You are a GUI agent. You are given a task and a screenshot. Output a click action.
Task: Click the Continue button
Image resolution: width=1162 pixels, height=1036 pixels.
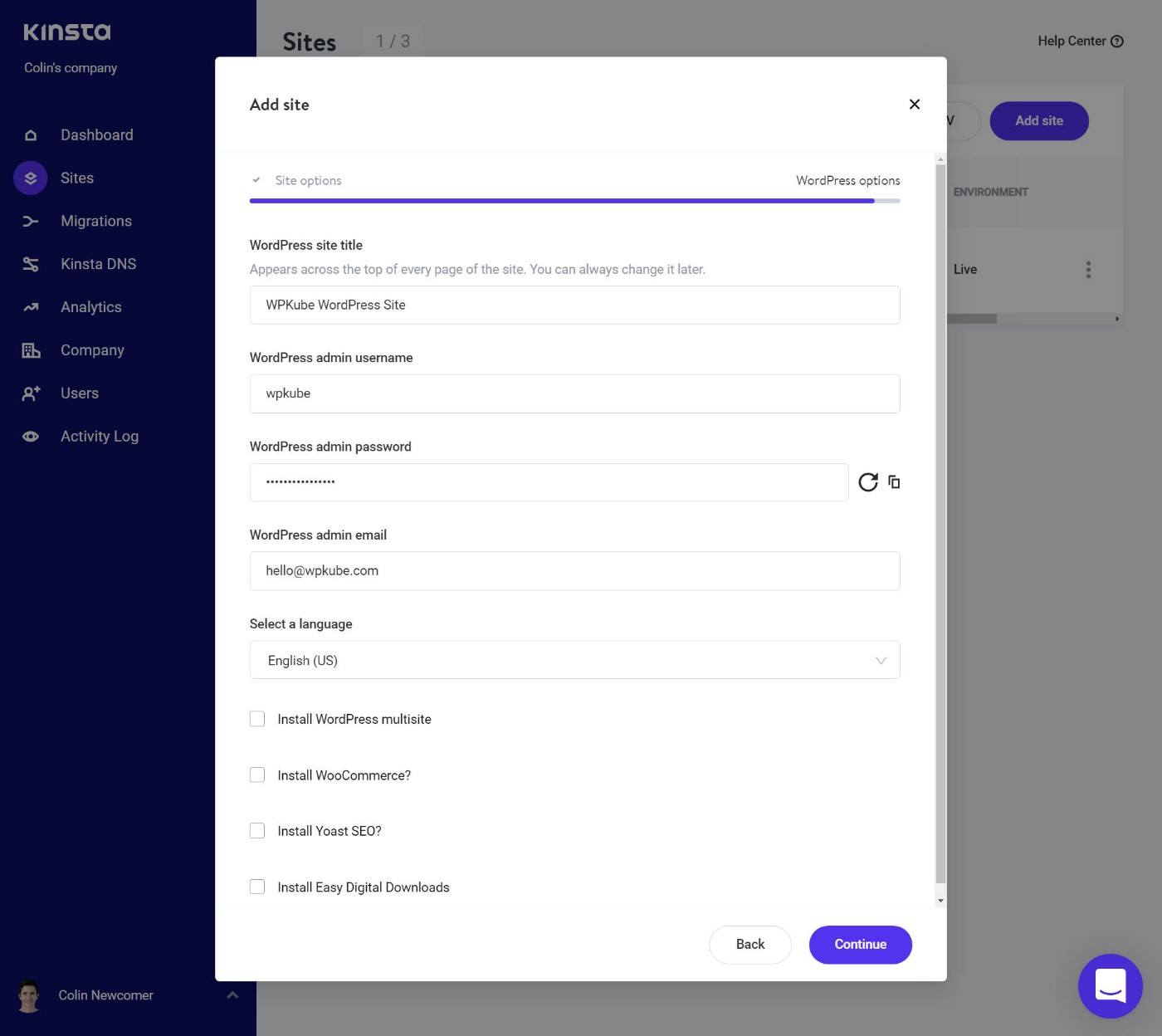[x=861, y=945]
